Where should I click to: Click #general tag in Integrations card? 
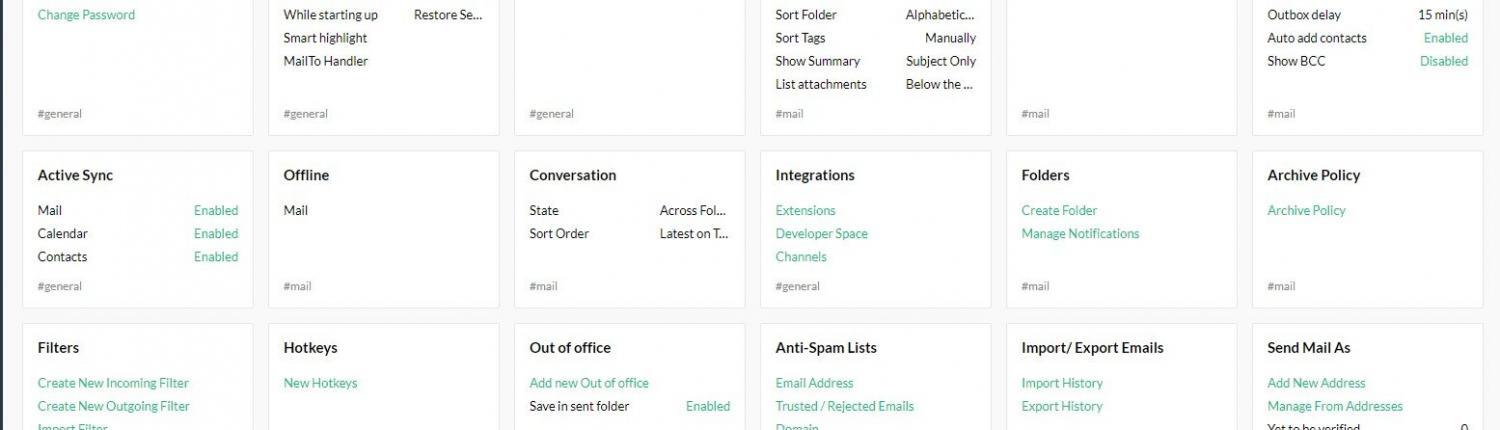pos(798,287)
